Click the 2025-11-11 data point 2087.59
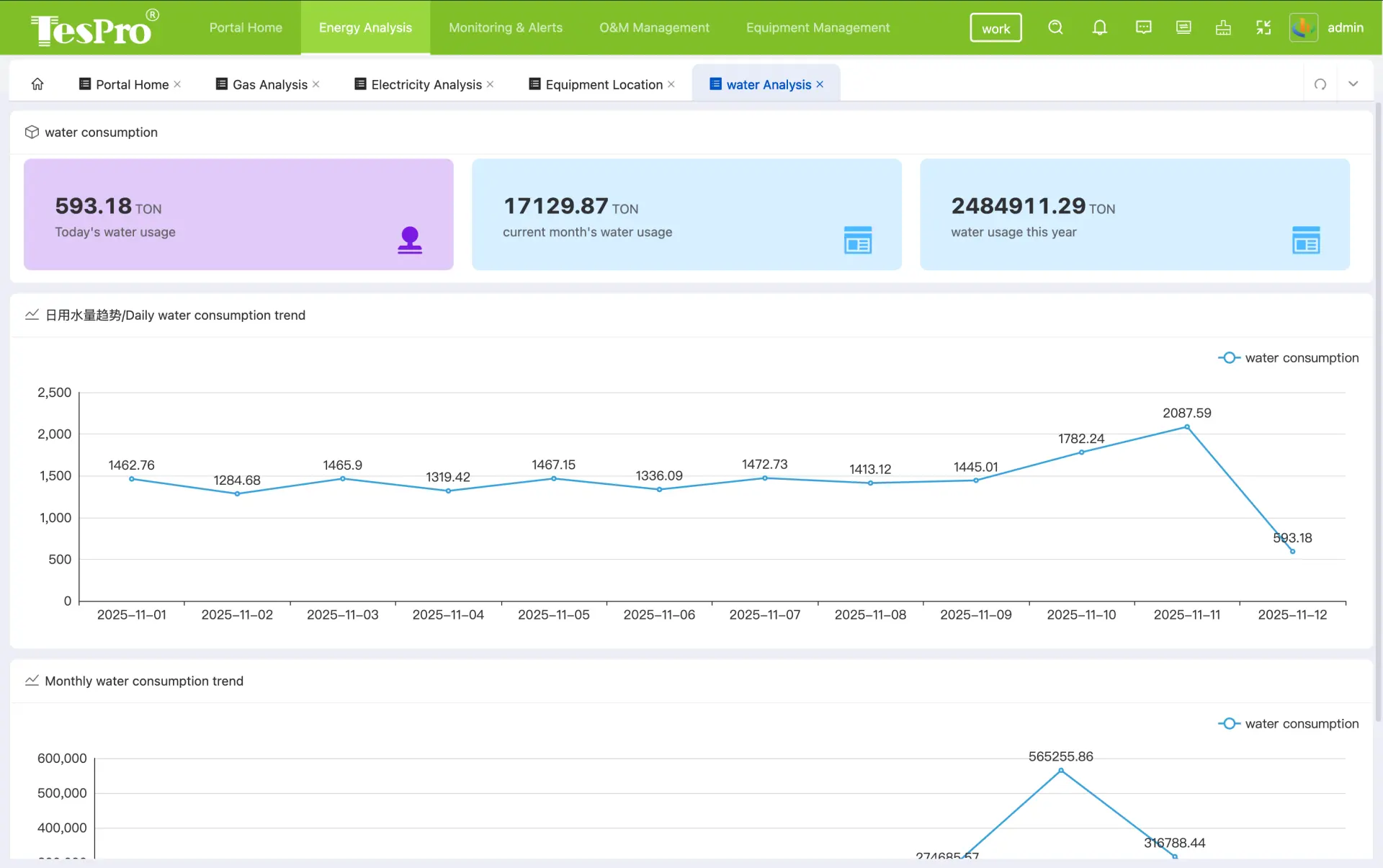 (1187, 427)
